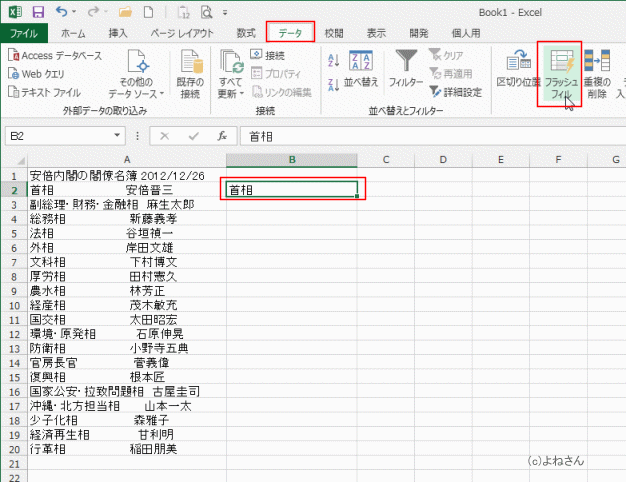Select cell with 環境・原発相 石原伸晃
The height and width of the screenshot is (482, 626).
127,334
